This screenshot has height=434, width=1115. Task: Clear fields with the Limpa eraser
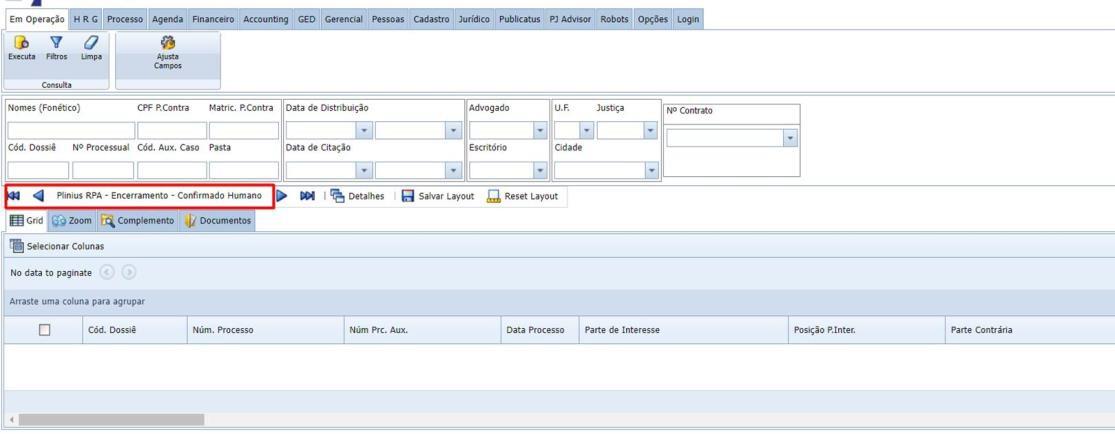click(91, 48)
